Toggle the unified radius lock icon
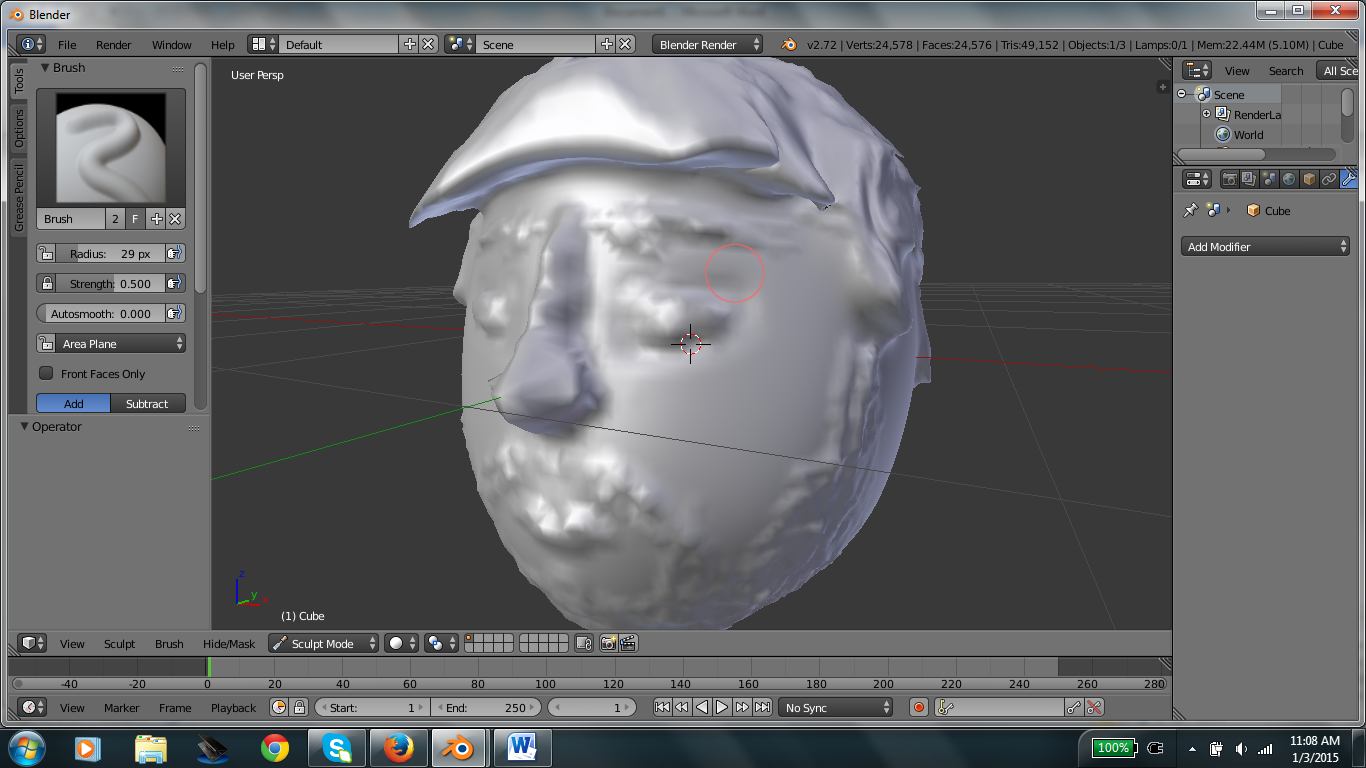 tap(46, 254)
